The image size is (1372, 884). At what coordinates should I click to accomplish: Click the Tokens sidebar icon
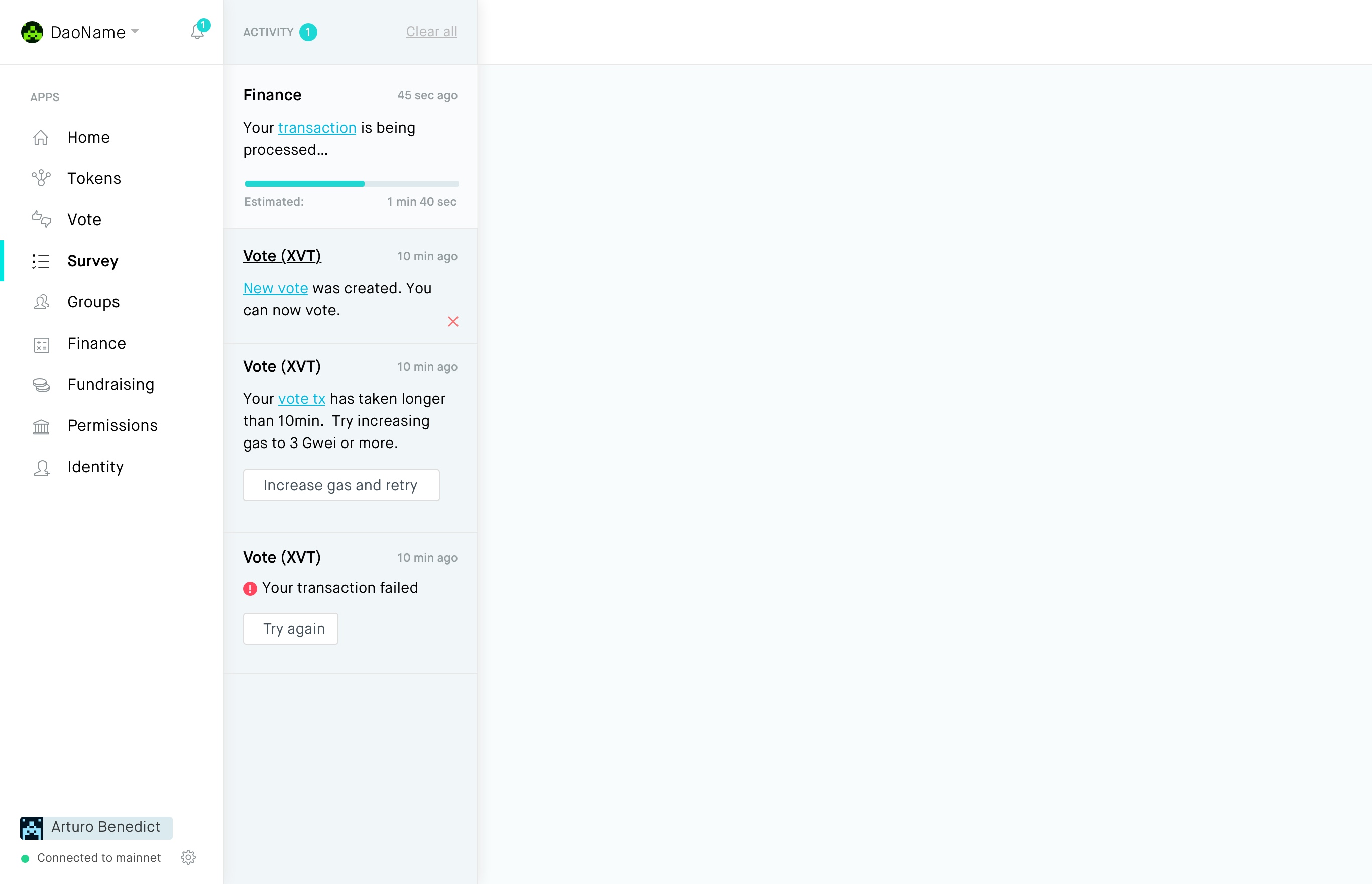tap(41, 178)
